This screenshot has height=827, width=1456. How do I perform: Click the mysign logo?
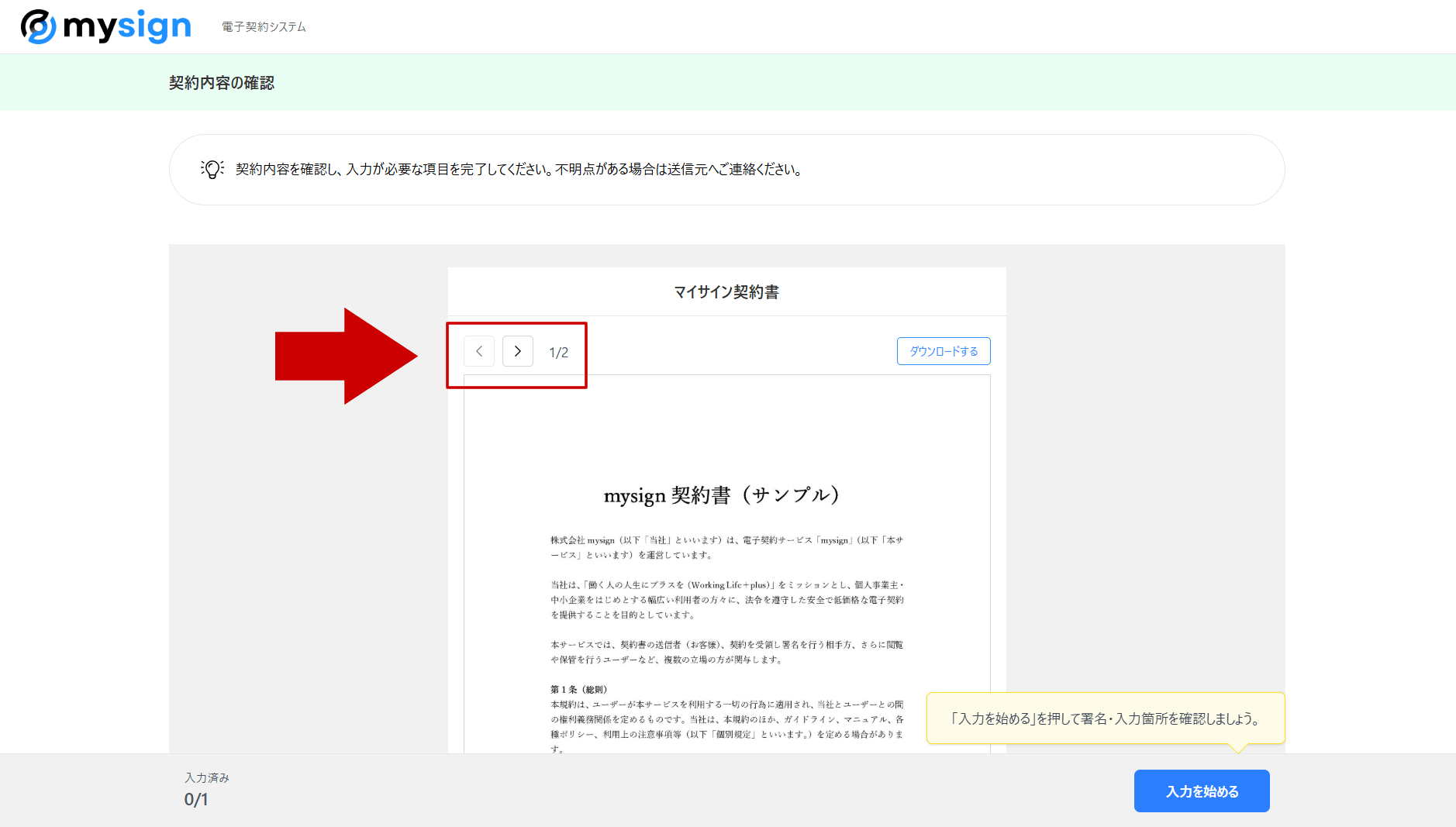[x=106, y=26]
